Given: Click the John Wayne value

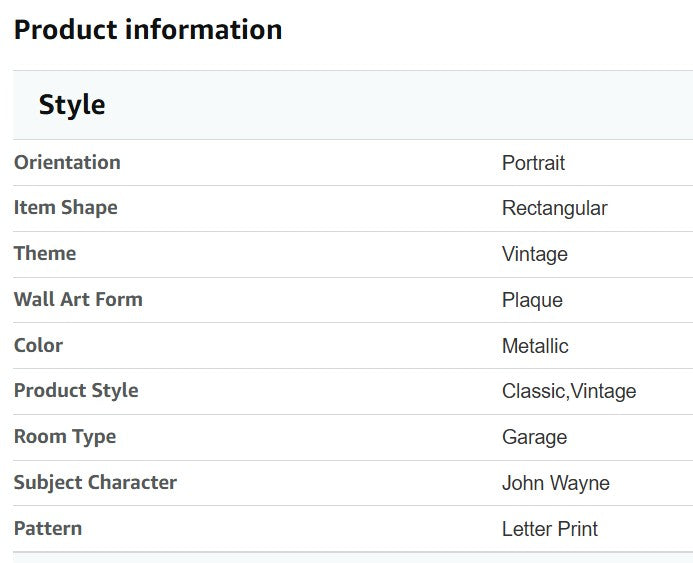Looking at the screenshot, I should 556,483.
